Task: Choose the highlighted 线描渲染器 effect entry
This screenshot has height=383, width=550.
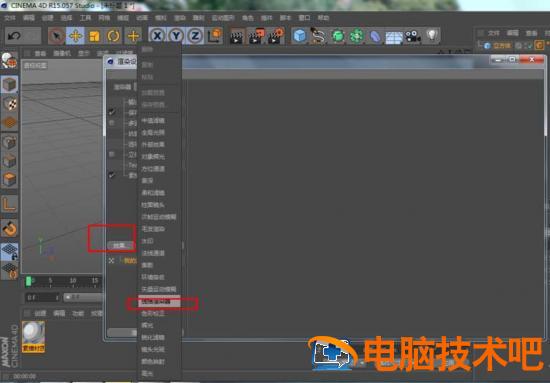Action: [160, 302]
